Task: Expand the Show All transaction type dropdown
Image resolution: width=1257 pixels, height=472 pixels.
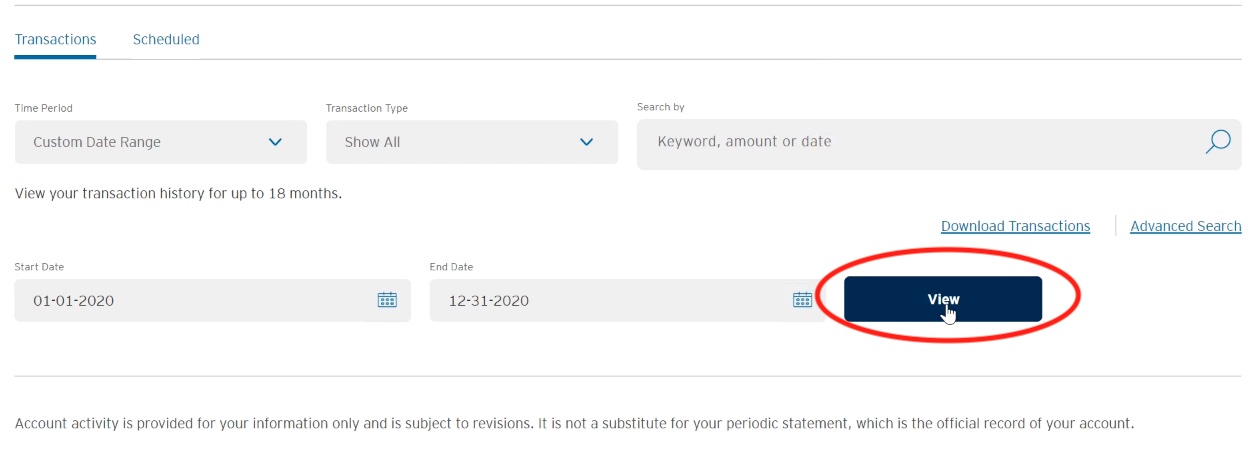Action: [x=472, y=142]
